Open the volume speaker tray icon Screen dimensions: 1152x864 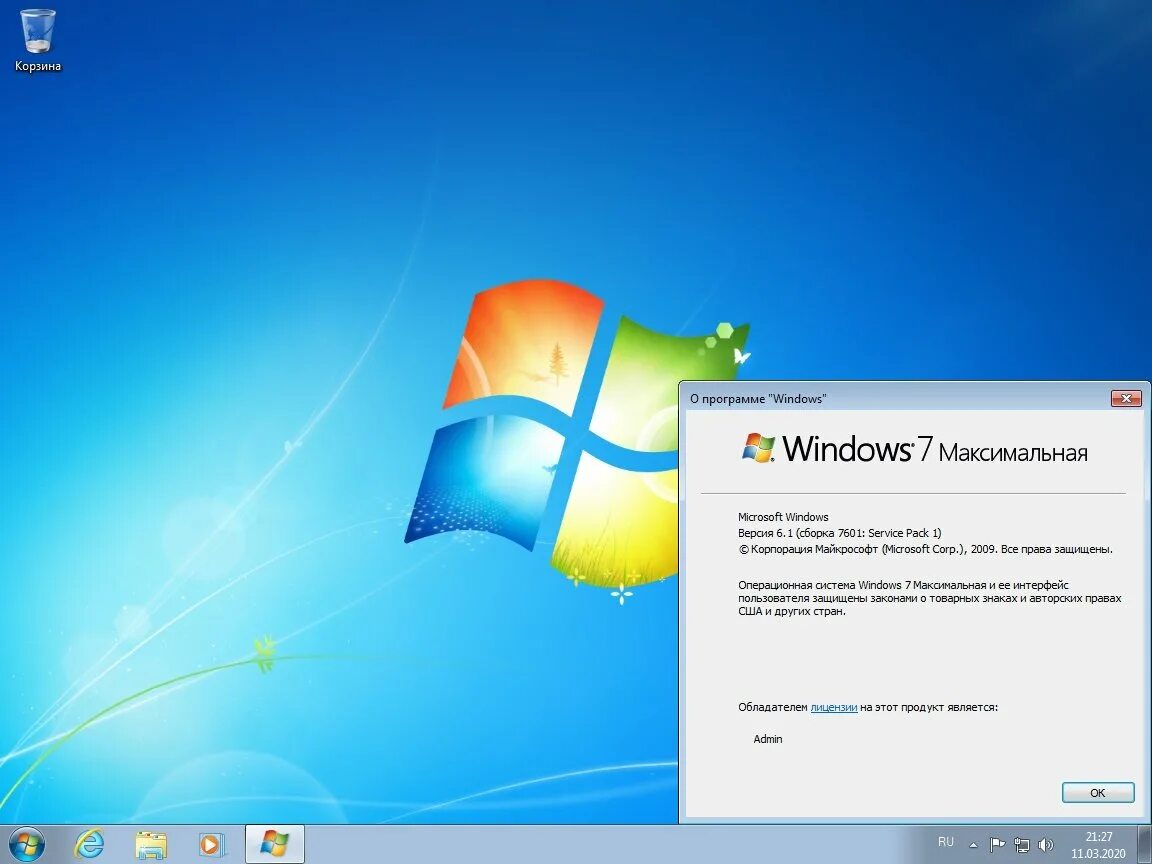click(x=1045, y=845)
